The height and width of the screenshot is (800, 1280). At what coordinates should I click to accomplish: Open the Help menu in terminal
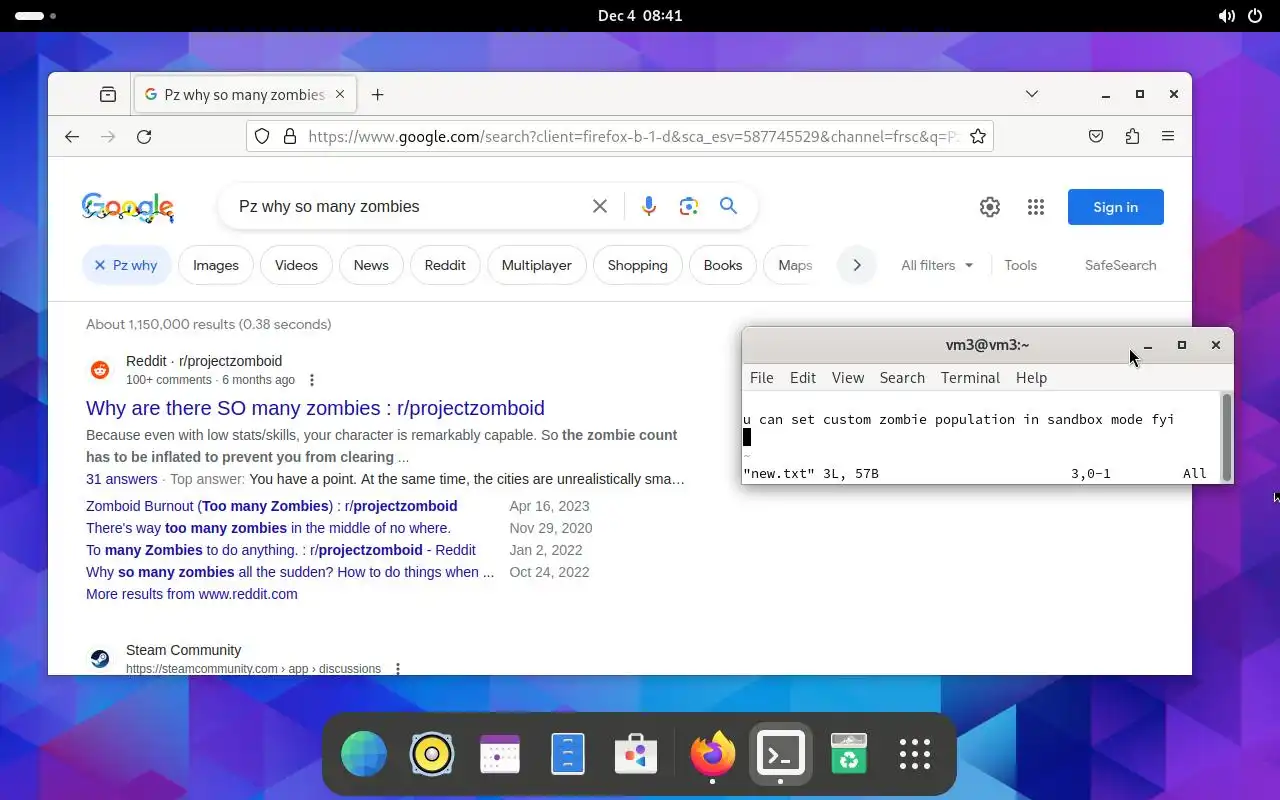1031,378
